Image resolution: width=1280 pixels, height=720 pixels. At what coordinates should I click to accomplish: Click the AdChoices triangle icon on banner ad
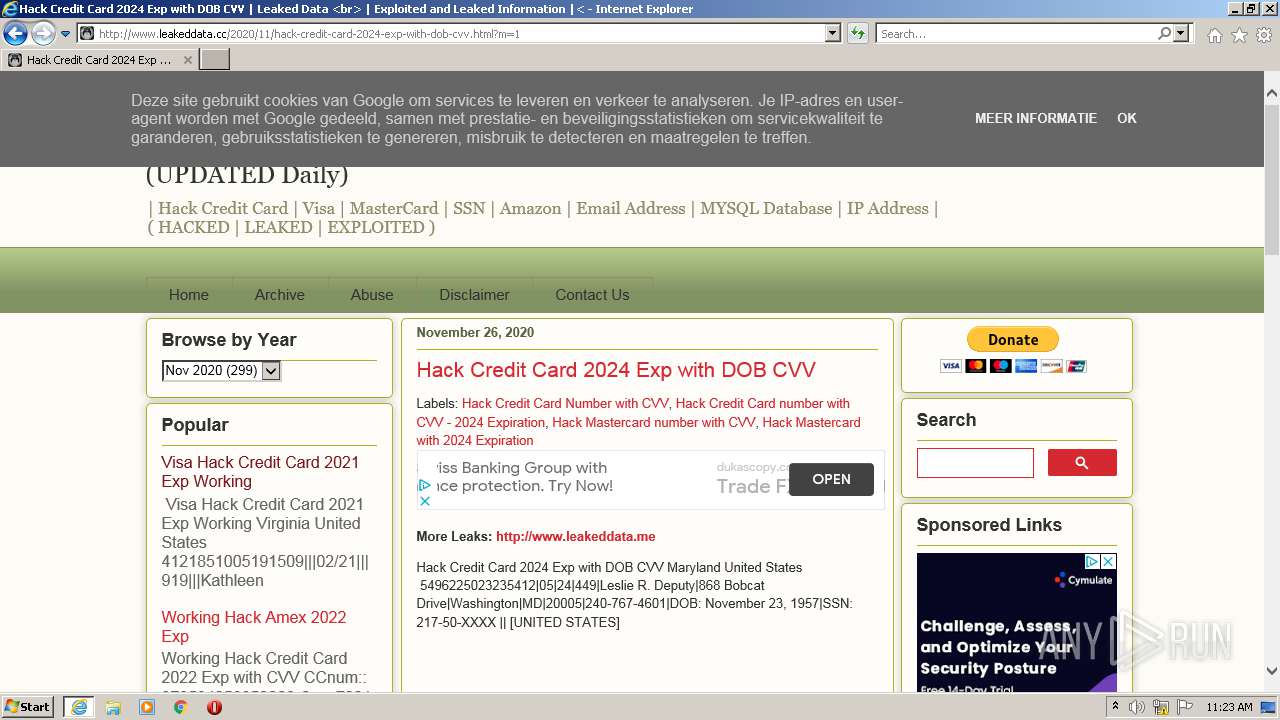point(425,485)
